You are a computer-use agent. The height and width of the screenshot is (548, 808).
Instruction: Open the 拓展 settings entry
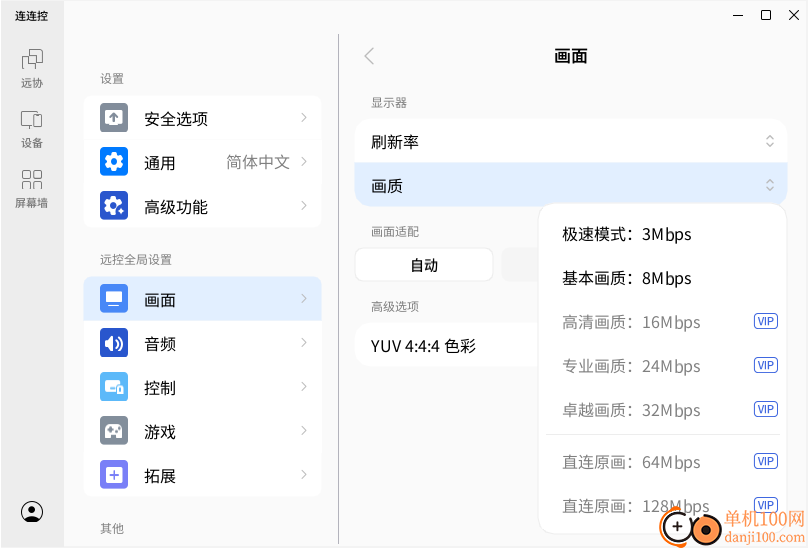click(203, 474)
